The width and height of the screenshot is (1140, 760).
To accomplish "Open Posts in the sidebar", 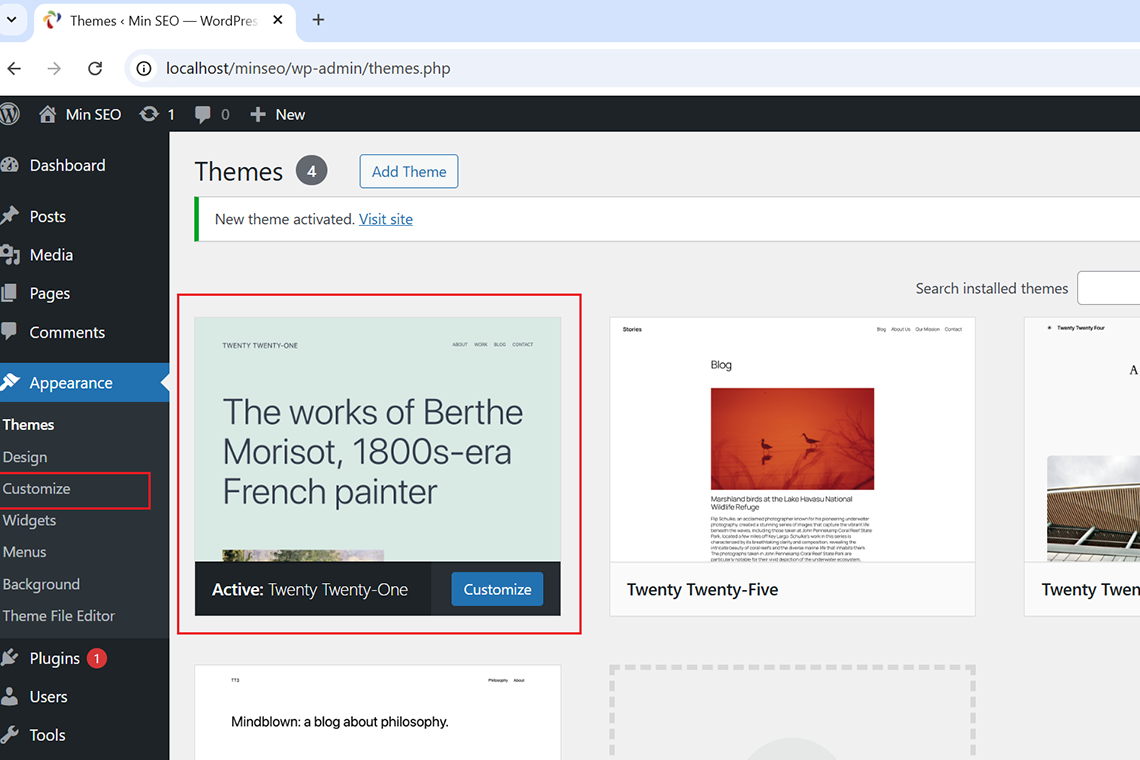I will (47, 216).
